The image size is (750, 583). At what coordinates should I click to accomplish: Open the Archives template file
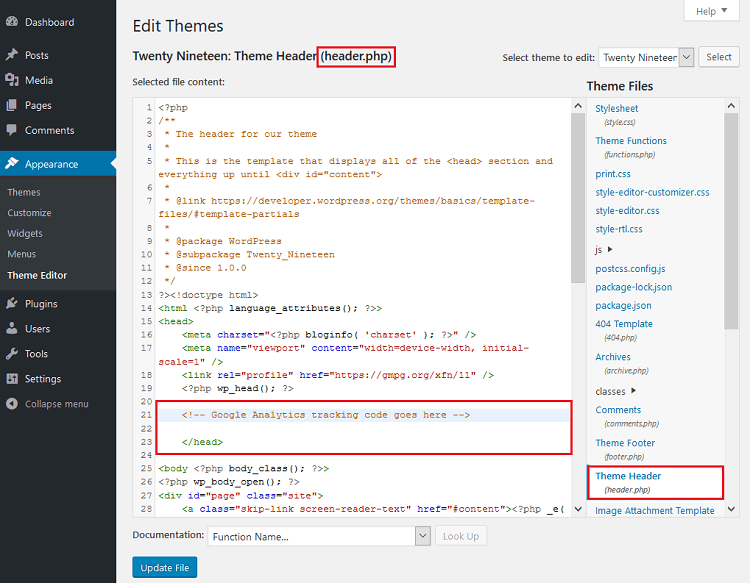point(613,357)
